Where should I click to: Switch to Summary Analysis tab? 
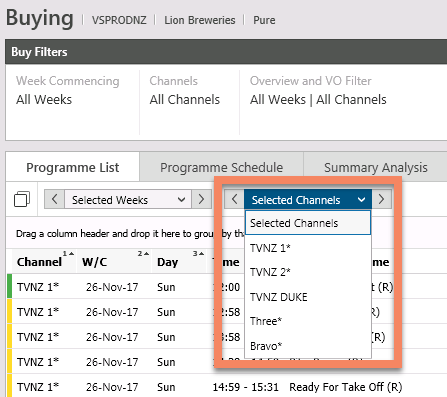click(x=376, y=167)
